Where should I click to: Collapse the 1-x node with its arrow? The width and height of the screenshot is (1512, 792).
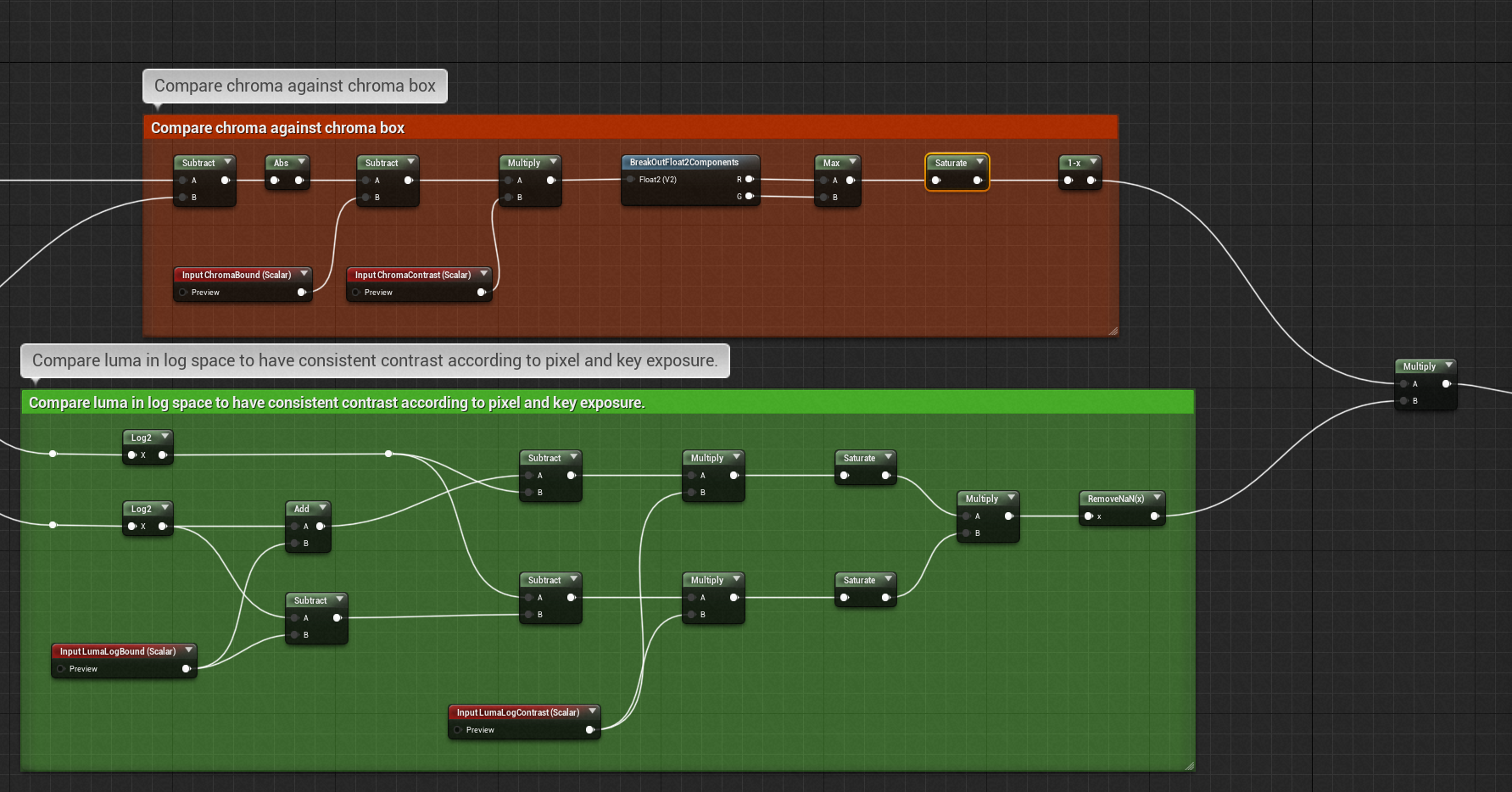pos(1093,161)
